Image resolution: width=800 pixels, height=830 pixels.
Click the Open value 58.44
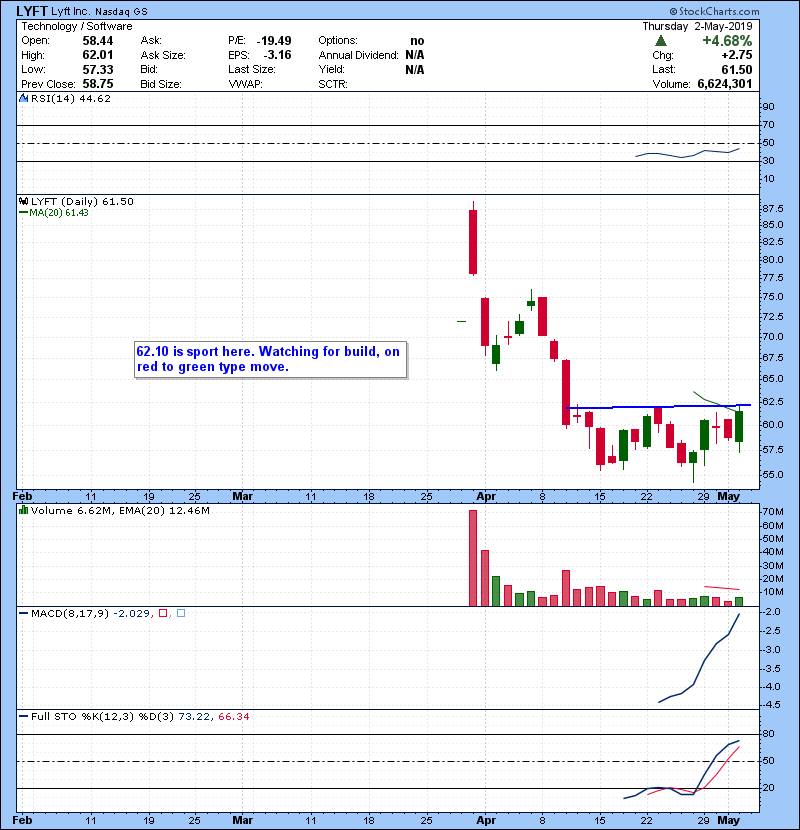tap(98, 41)
